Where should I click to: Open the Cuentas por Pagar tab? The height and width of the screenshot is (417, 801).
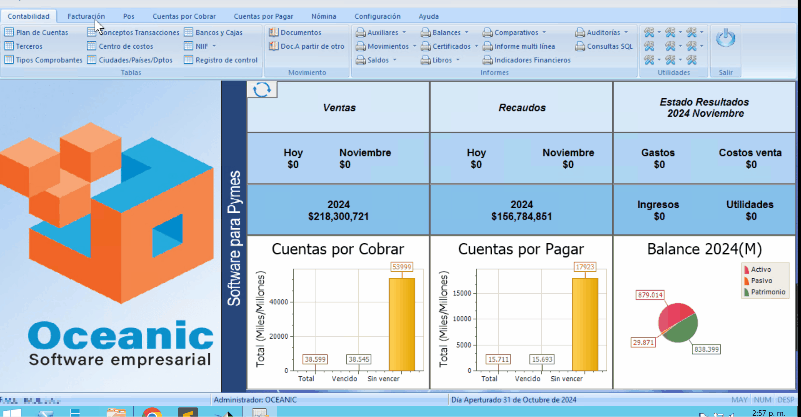[x=263, y=16]
